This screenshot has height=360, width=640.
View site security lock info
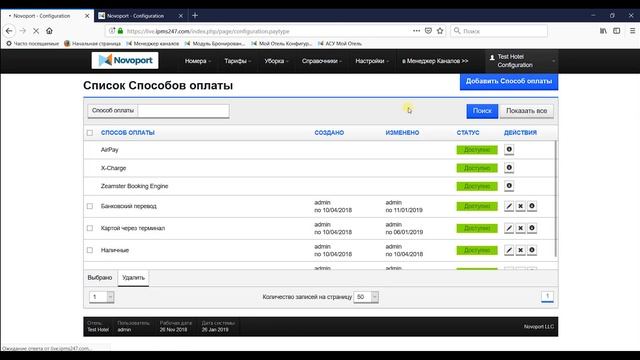click(120, 31)
